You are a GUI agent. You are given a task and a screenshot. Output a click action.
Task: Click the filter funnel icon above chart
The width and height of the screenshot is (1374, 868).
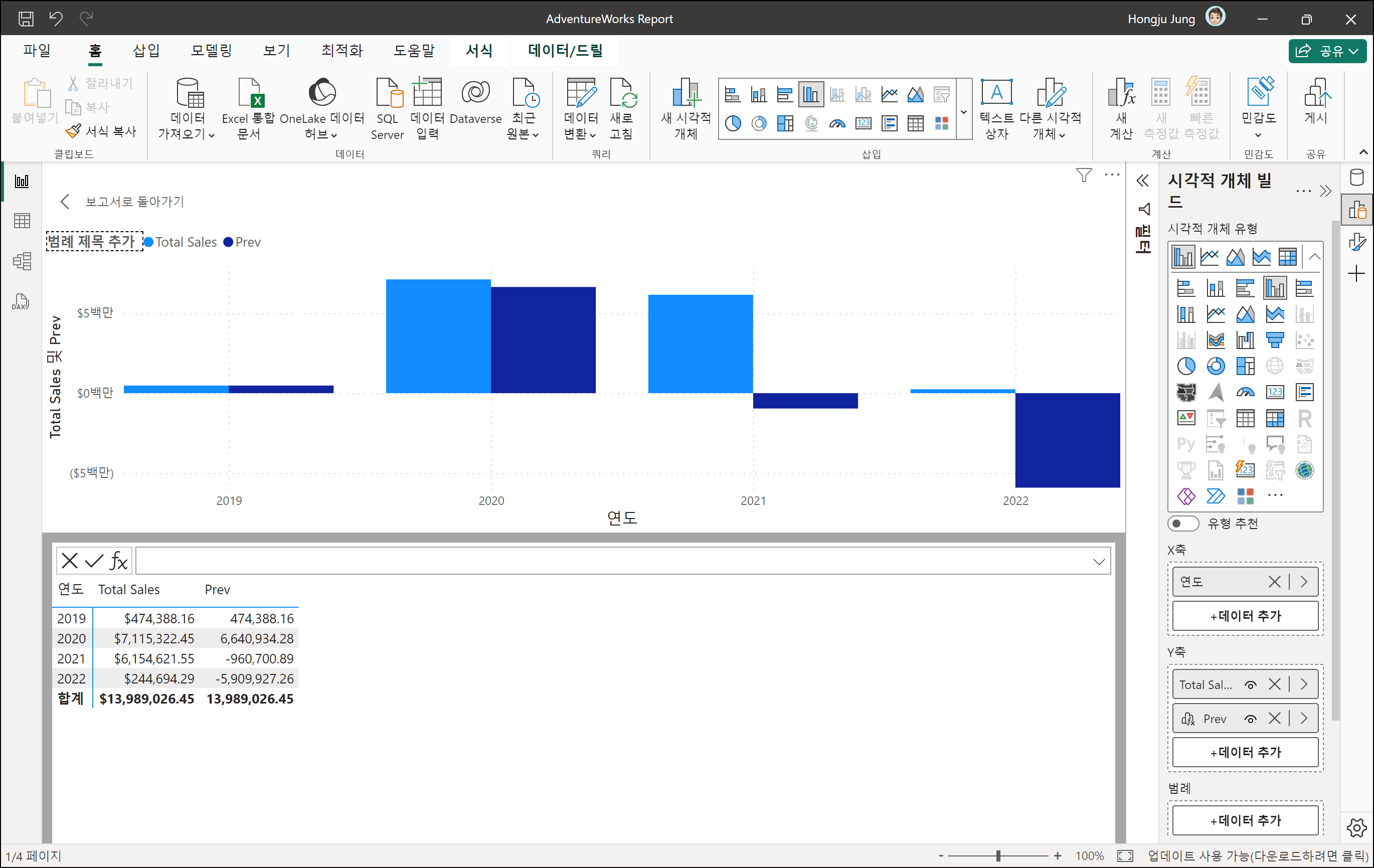[1084, 175]
